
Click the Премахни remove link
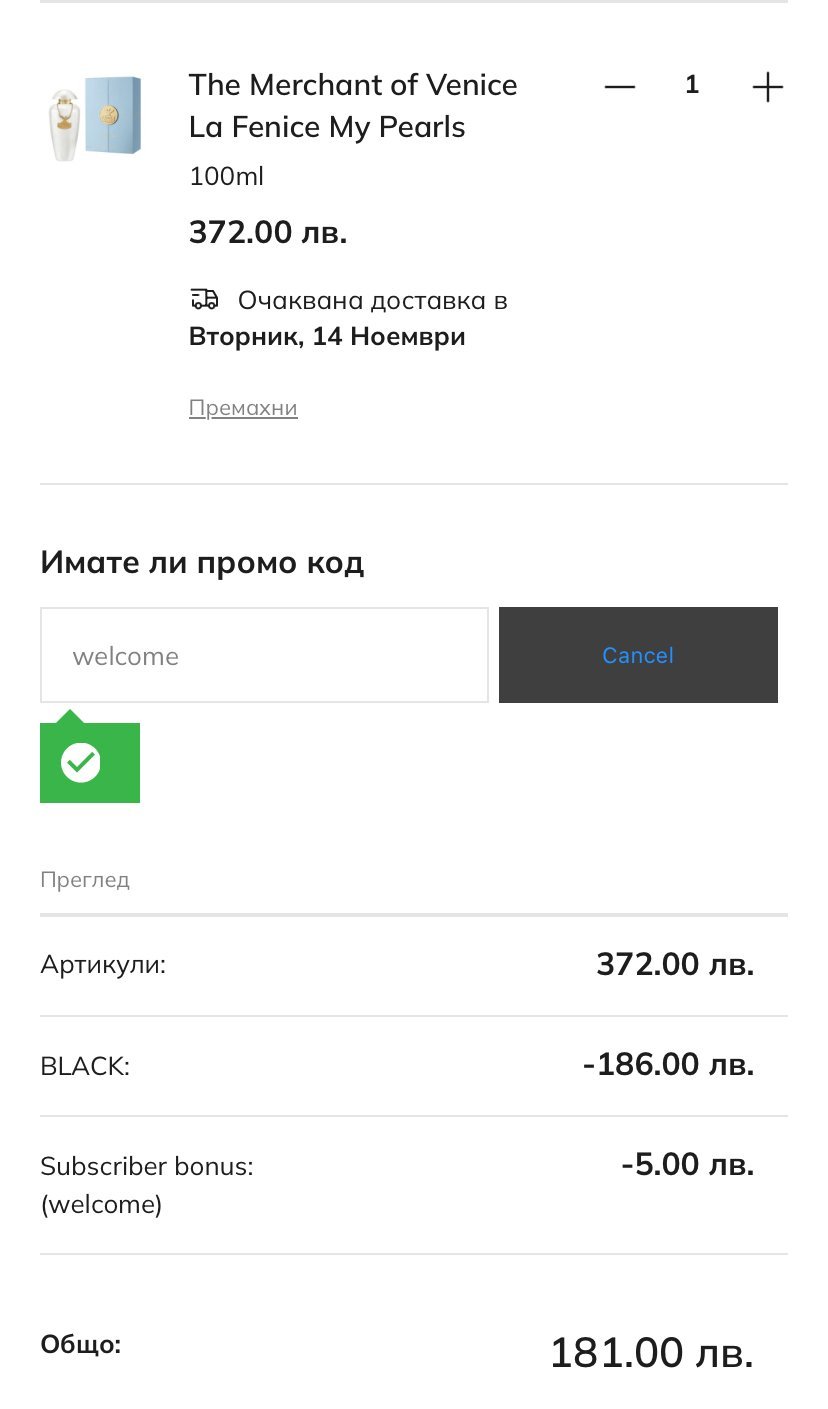243,408
